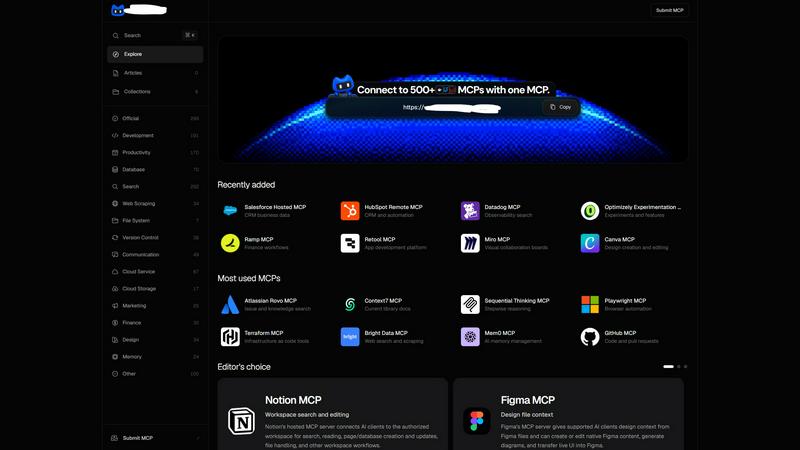Open the Context7 MCP icon
800x450 pixels.
tap(350, 305)
